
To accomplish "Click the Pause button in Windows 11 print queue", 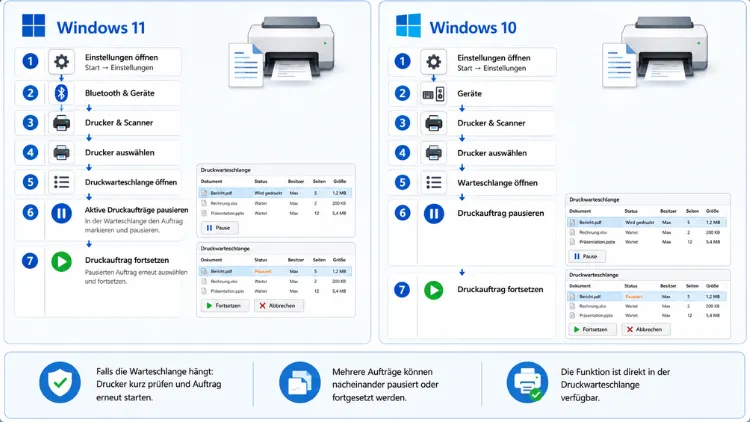I will click(220, 228).
